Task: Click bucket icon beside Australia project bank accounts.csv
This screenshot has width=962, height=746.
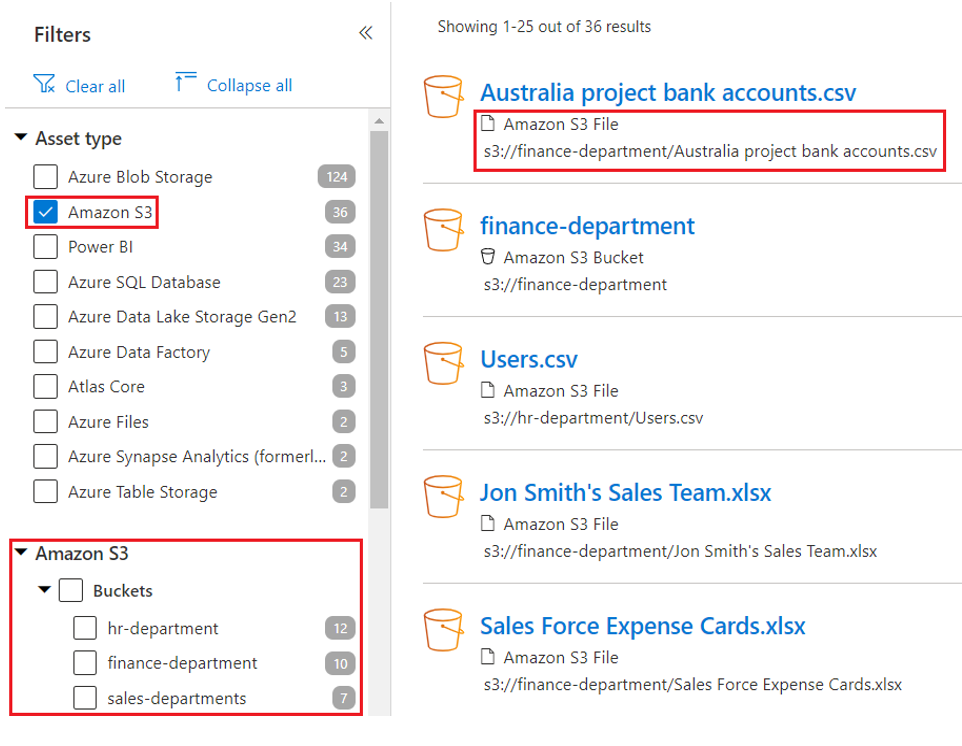Action: [x=443, y=96]
